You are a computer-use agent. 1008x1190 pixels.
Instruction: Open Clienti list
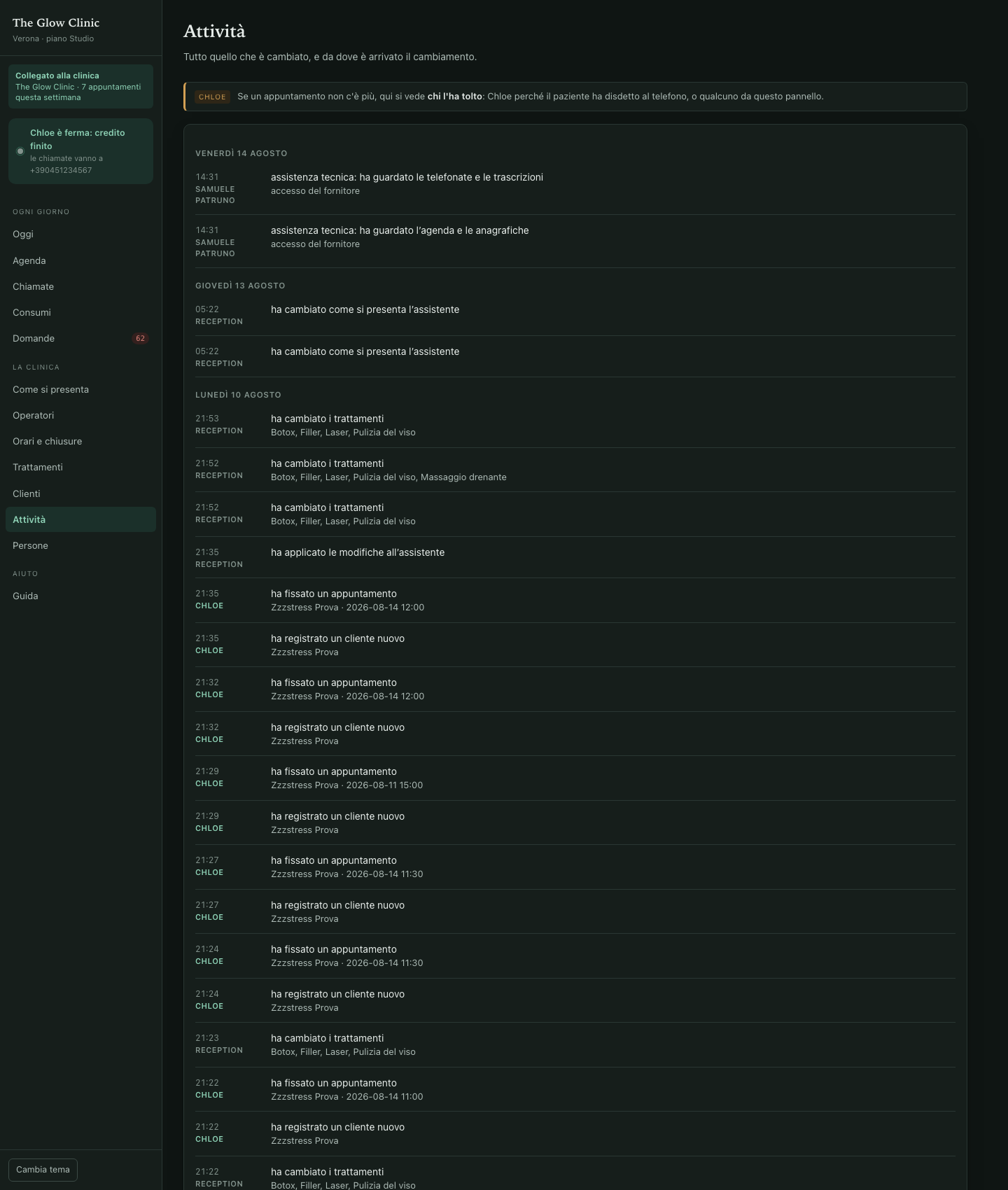click(x=80, y=493)
